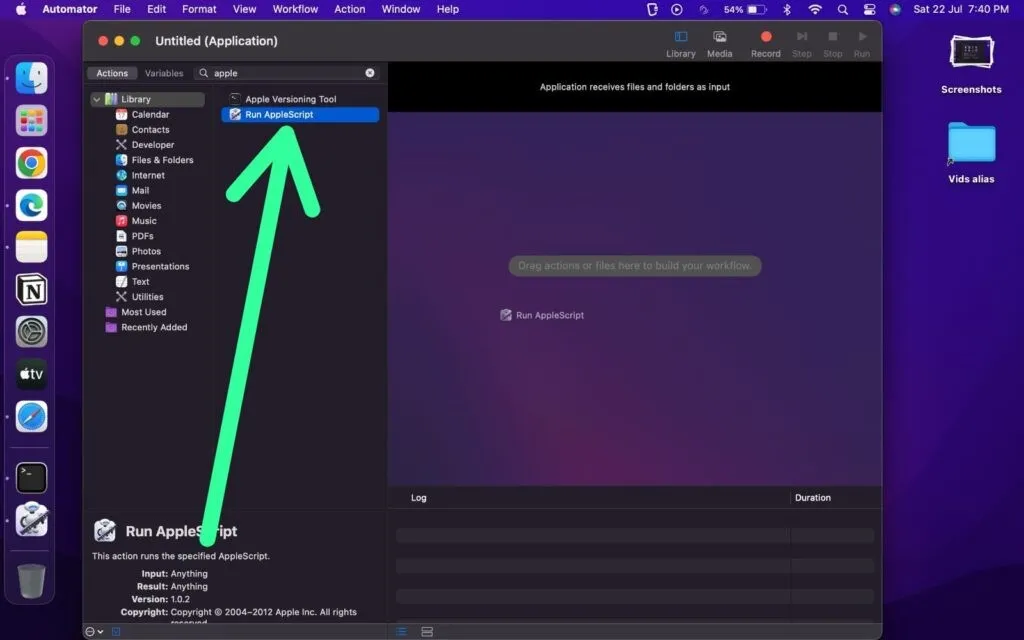Open Google Chrome from the Dock
Screen dimensions: 1024x640
31,163
